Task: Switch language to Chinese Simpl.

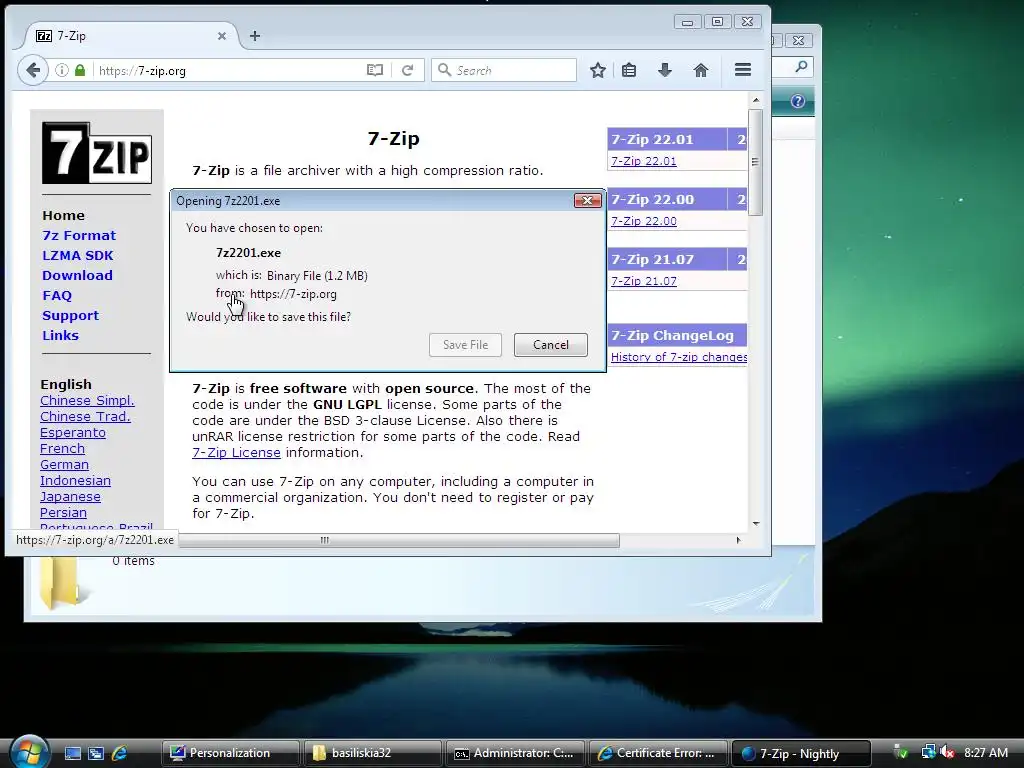Action: pyautogui.click(x=87, y=400)
